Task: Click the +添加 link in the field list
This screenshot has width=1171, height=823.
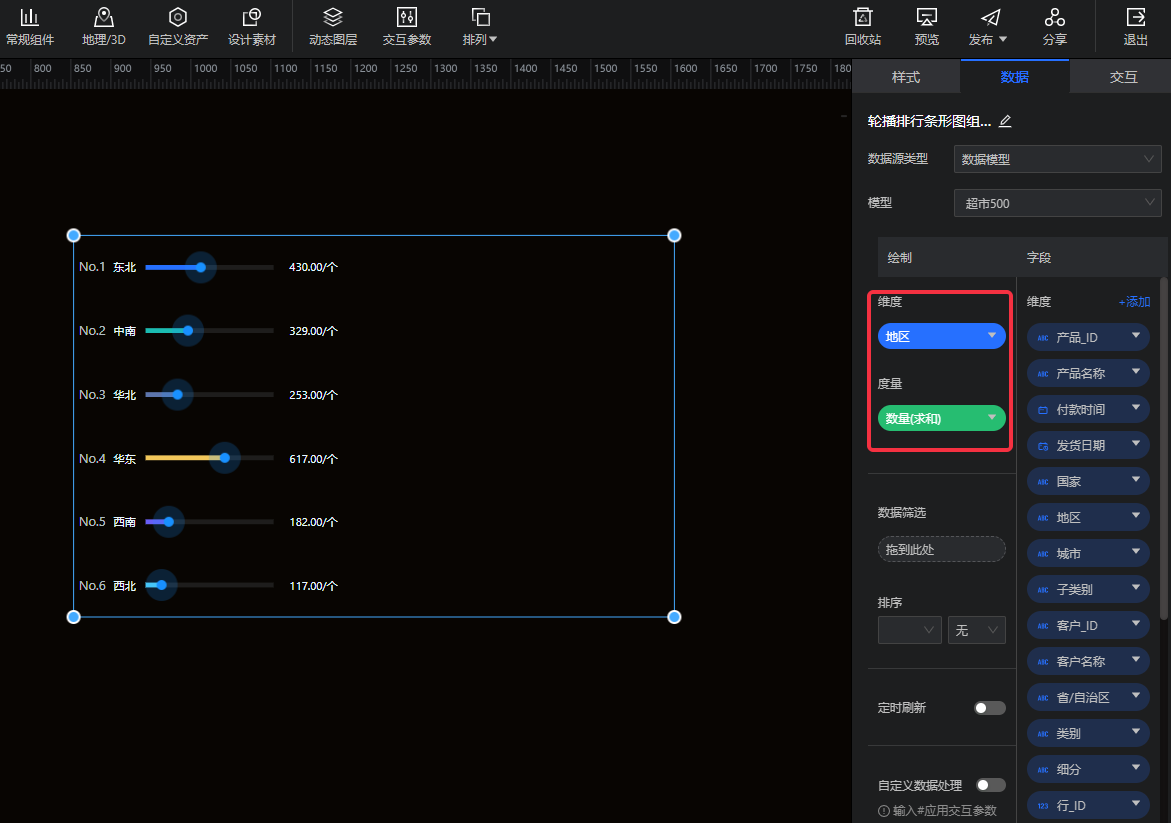Action: click(1134, 302)
